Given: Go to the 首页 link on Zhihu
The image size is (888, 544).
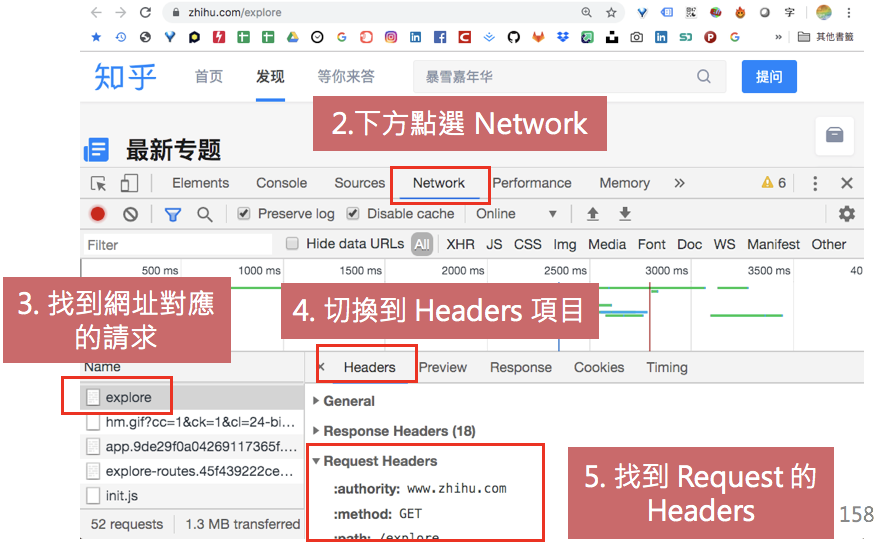Looking at the screenshot, I should (x=208, y=76).
